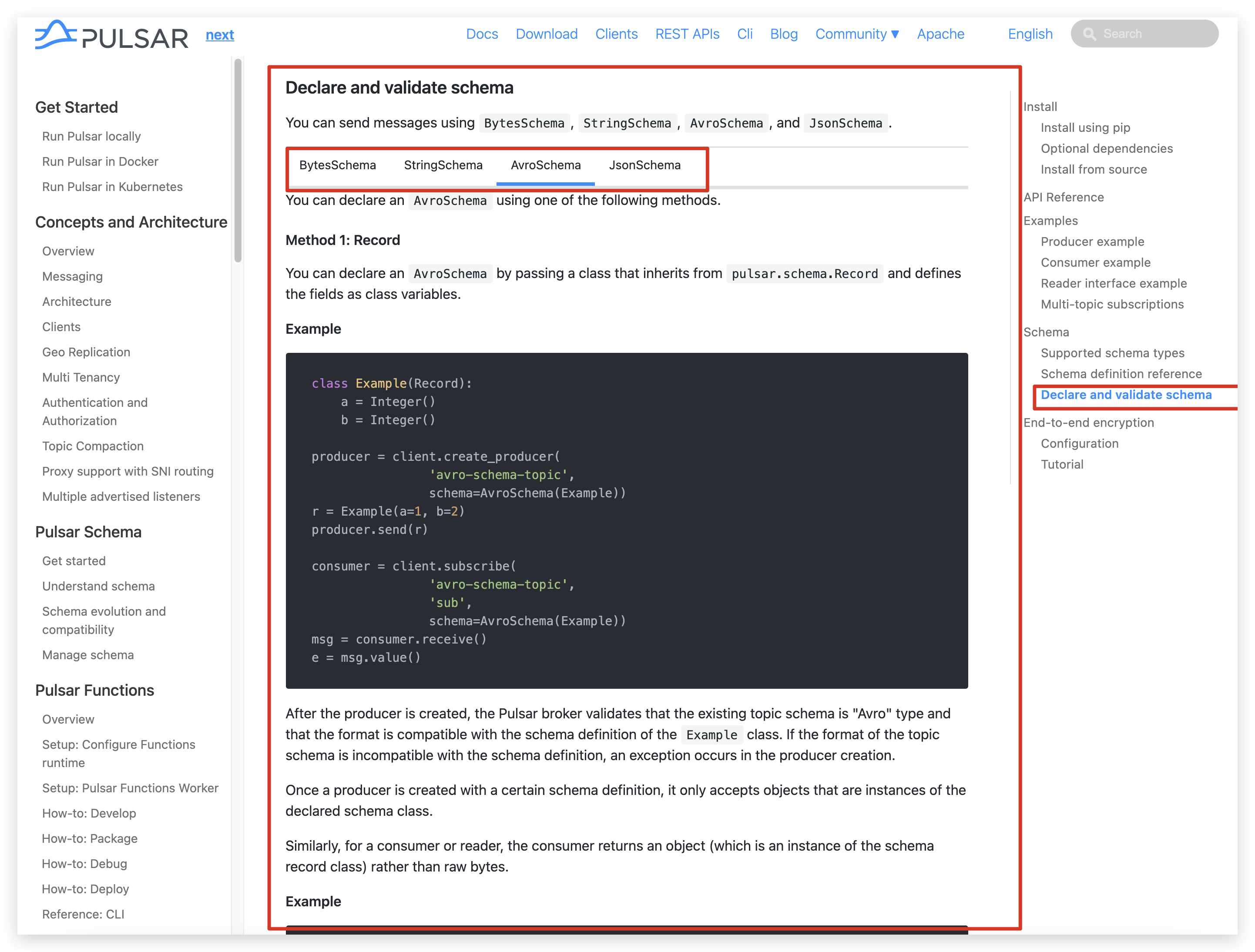Open Concepts Overview sidebar link

68,251
